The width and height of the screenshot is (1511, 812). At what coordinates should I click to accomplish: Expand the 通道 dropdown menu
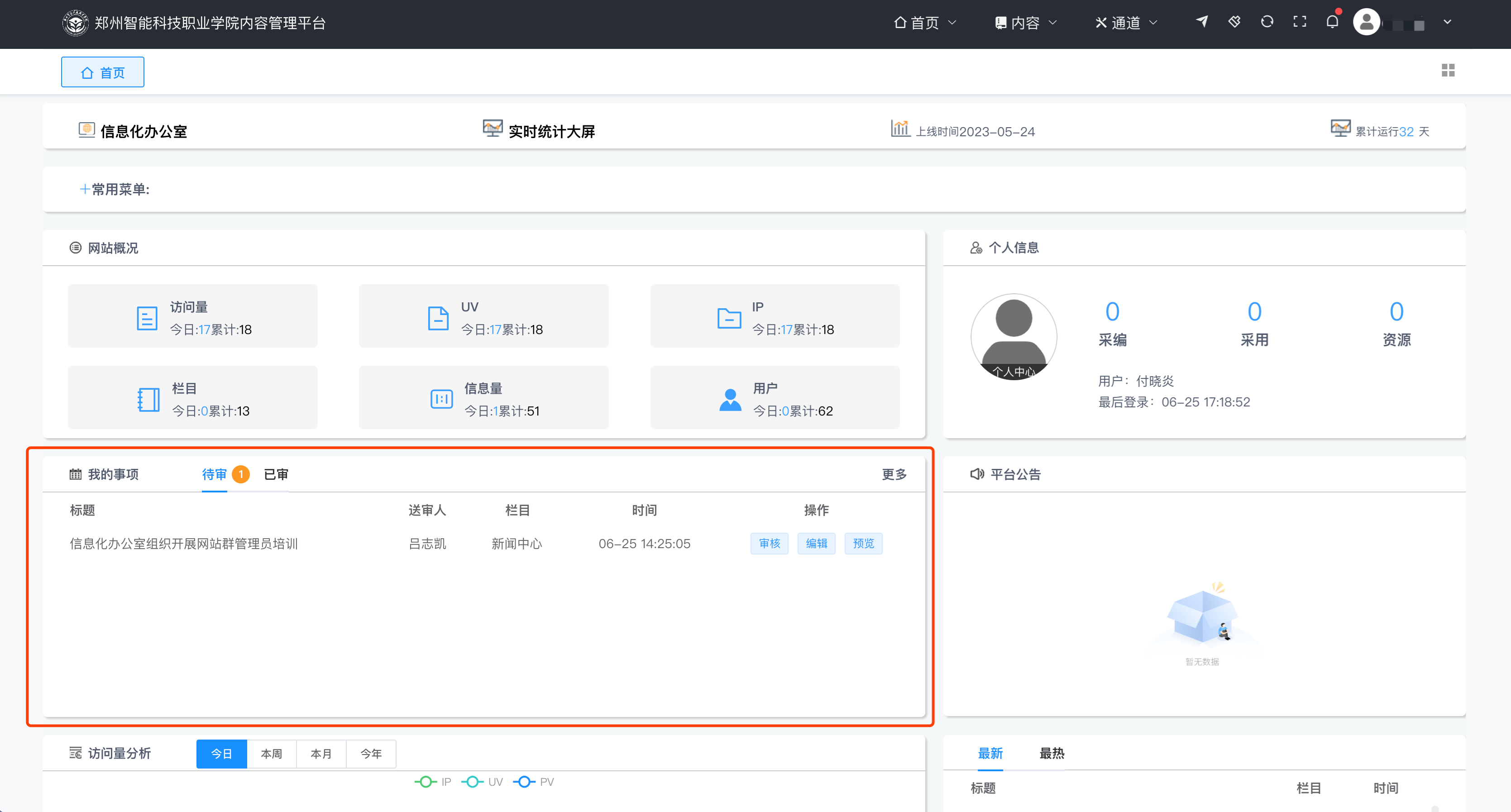point(1126,22)
